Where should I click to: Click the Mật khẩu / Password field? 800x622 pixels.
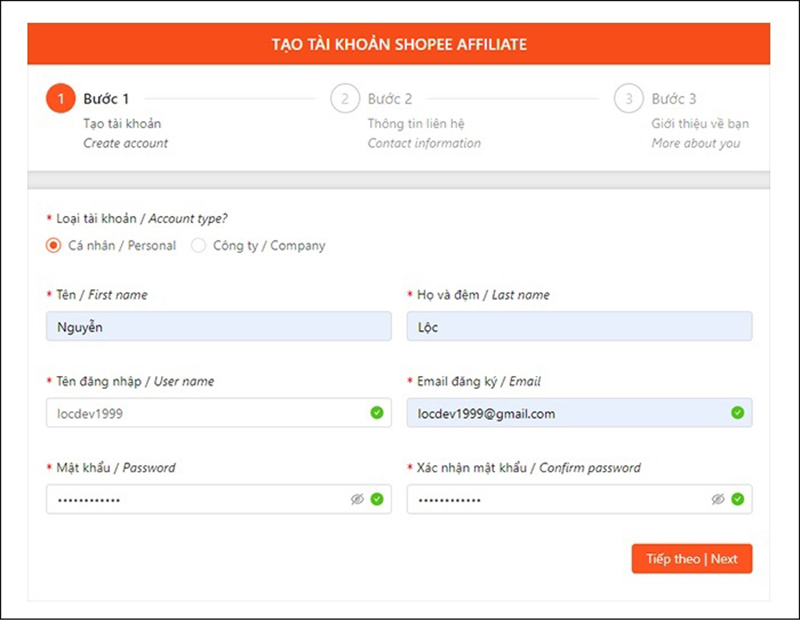pos(219,499)
